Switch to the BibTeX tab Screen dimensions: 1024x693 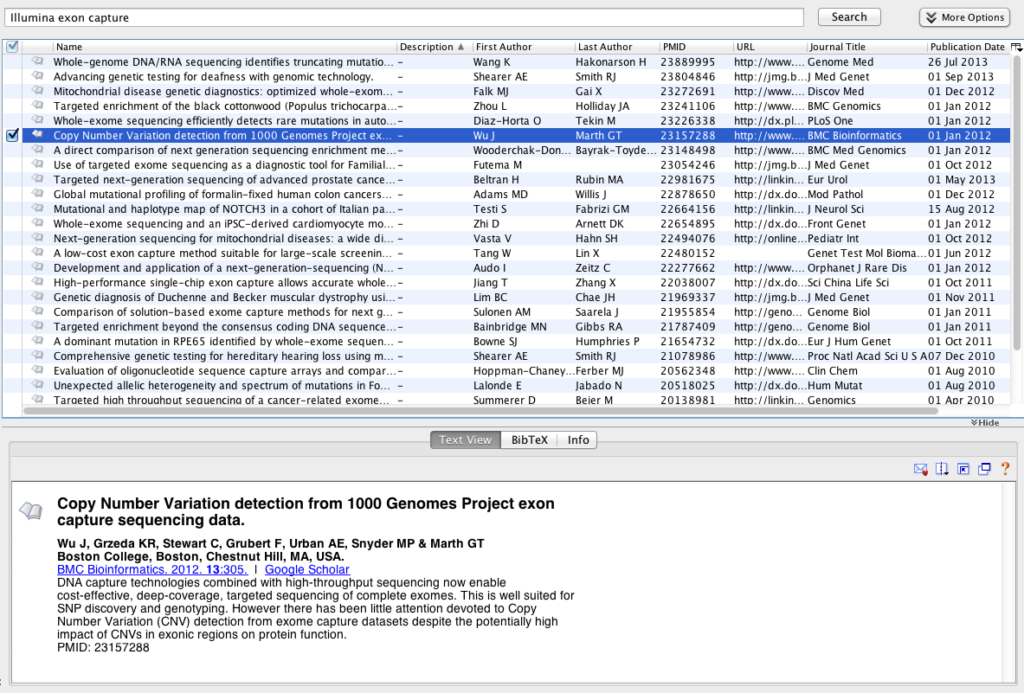[x=529, y=439]
